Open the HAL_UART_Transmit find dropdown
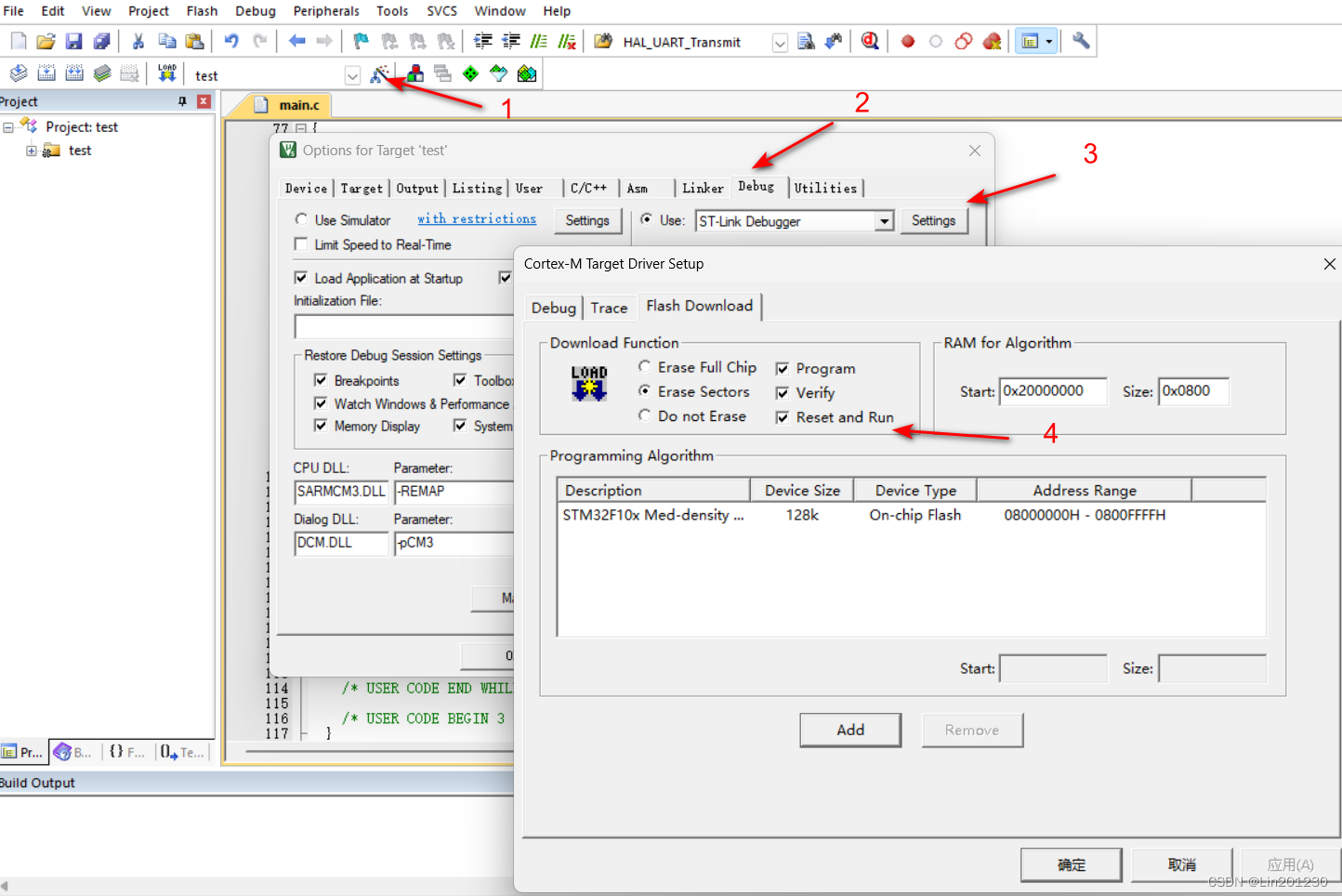The image size is (1342, 896). [x=780, y=43]
